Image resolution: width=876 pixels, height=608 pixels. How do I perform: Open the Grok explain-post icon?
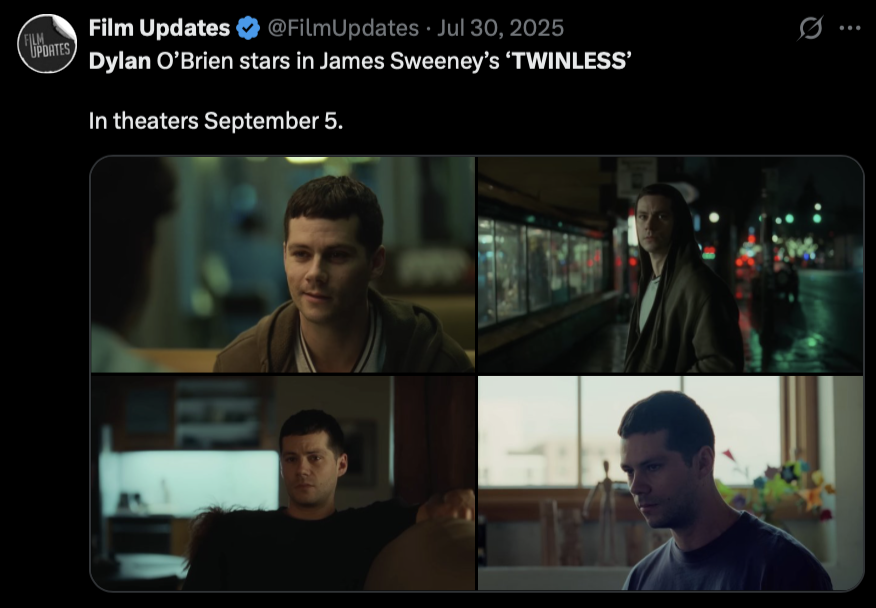pyautogui.click(x=810, y=28)
